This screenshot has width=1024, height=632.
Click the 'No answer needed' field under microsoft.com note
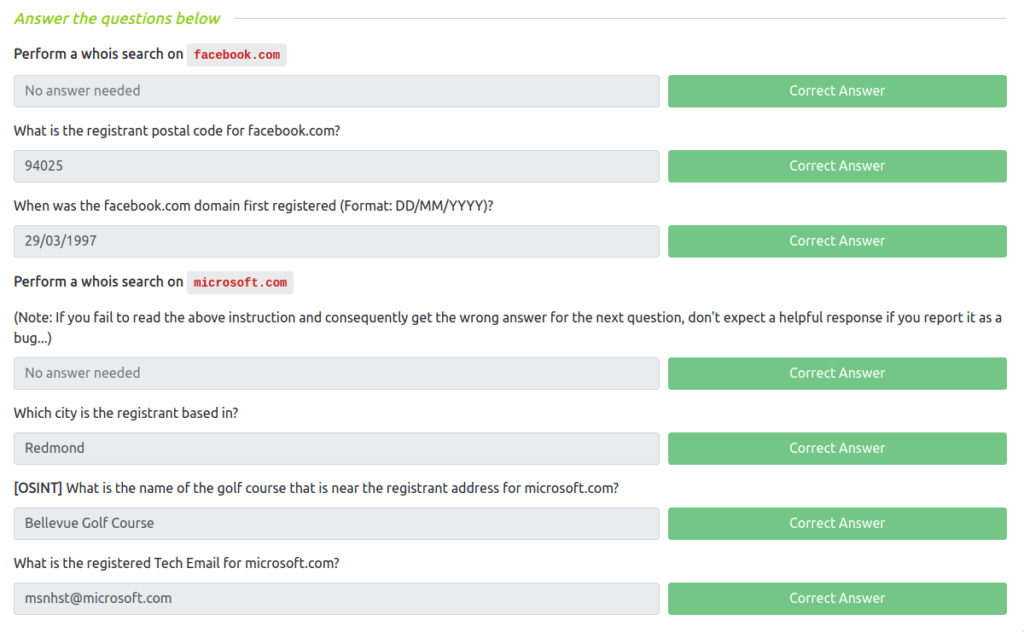336,373
